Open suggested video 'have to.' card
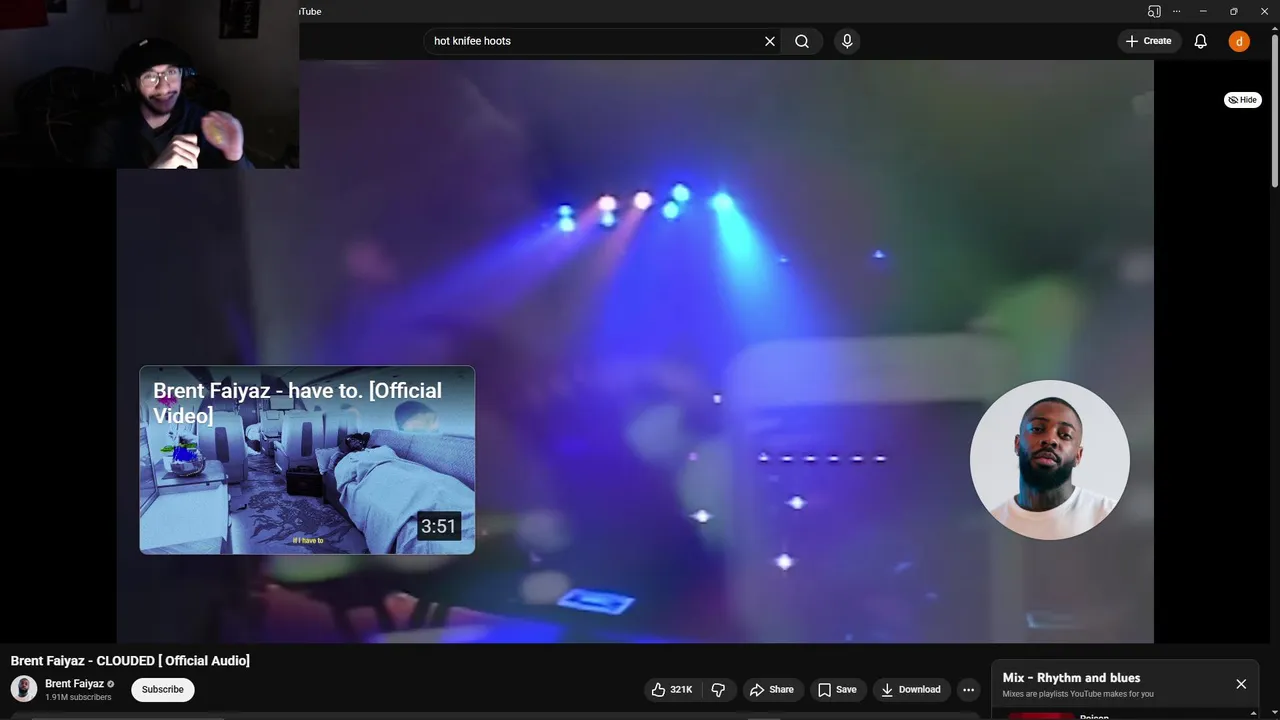Image resolution: width=1280 pixels, height=720 pixels. tap(307, 460)
